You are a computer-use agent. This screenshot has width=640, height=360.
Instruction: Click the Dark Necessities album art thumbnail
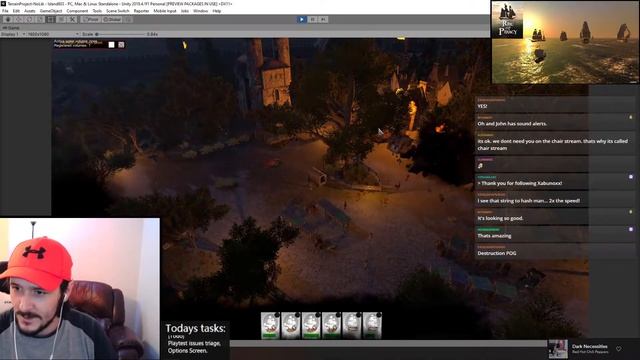coord(558,349)
